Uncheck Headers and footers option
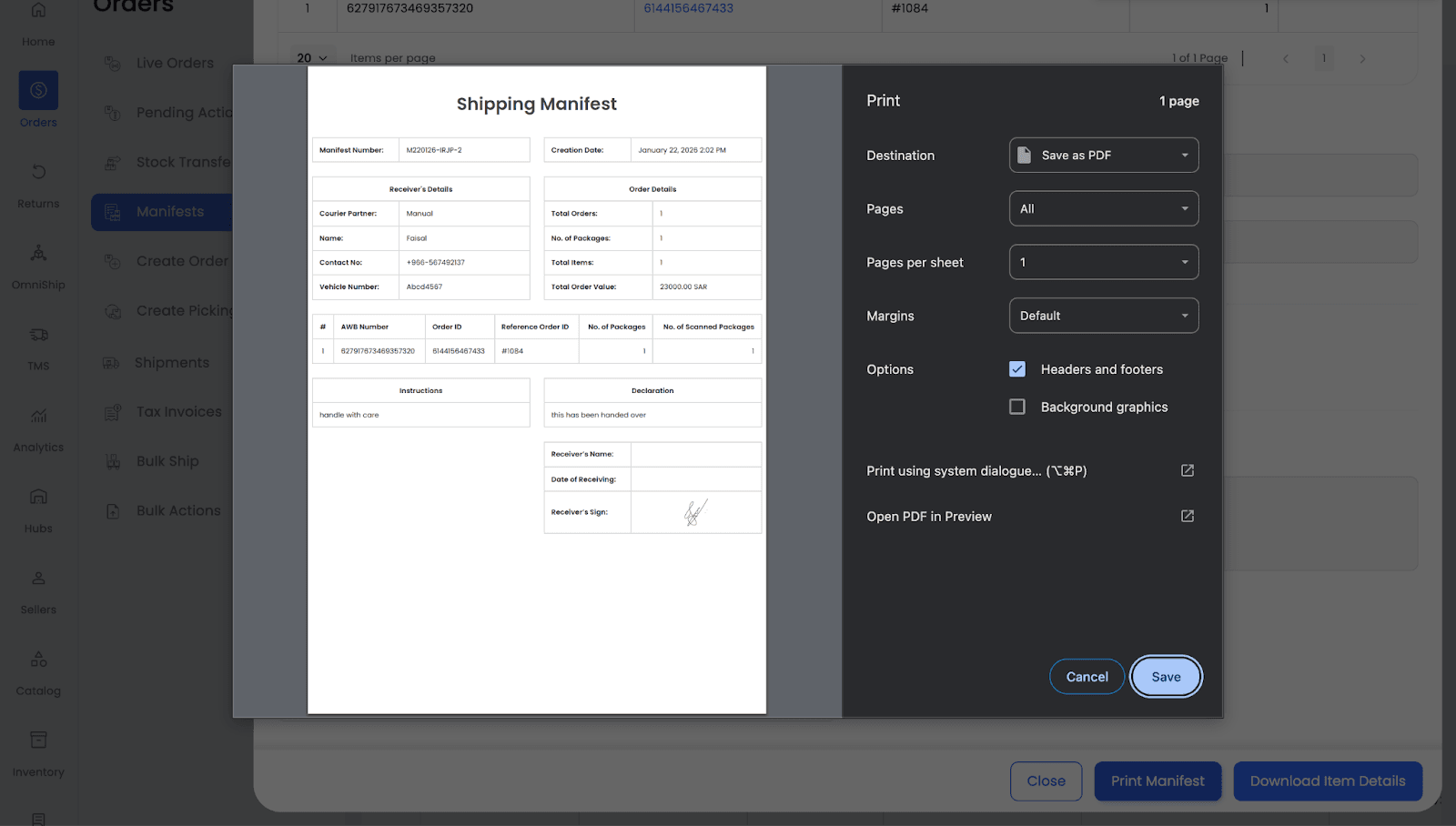Viewport: 1456px width, 826px height. [x=1017, y=369]
